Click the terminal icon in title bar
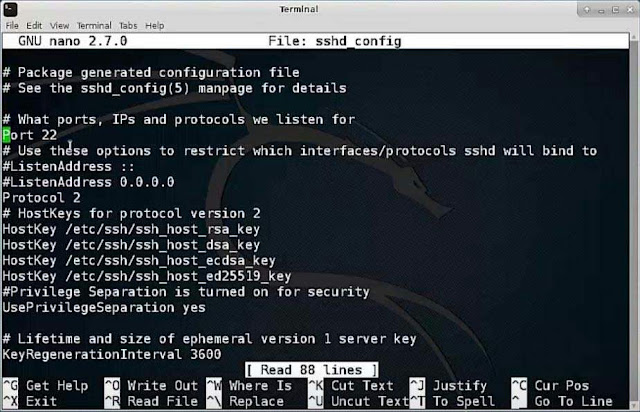This screenshot has height=412, width=640. tap(10, 9)
